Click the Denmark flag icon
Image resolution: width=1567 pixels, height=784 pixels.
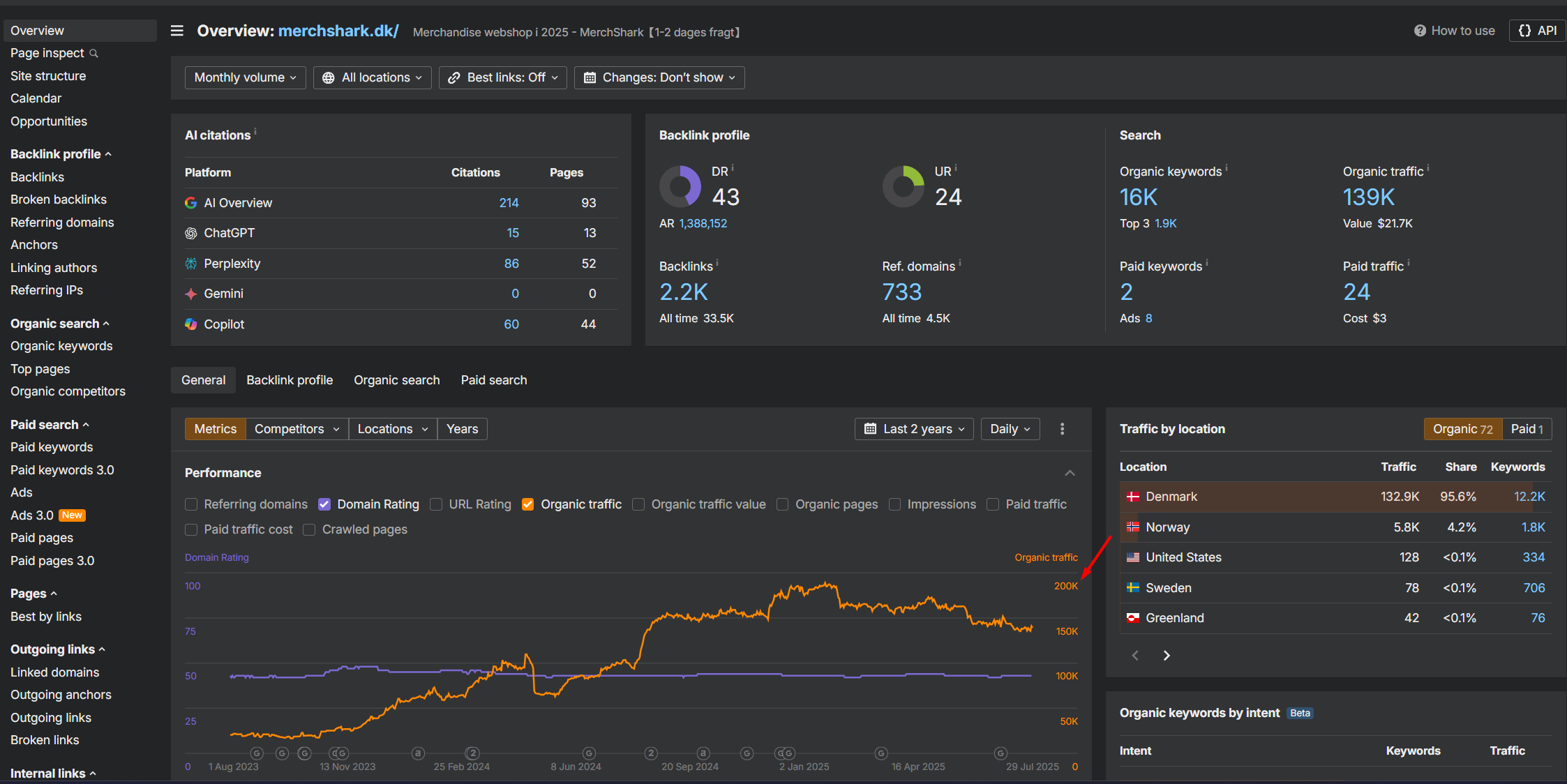click(x=1133, y=497)
